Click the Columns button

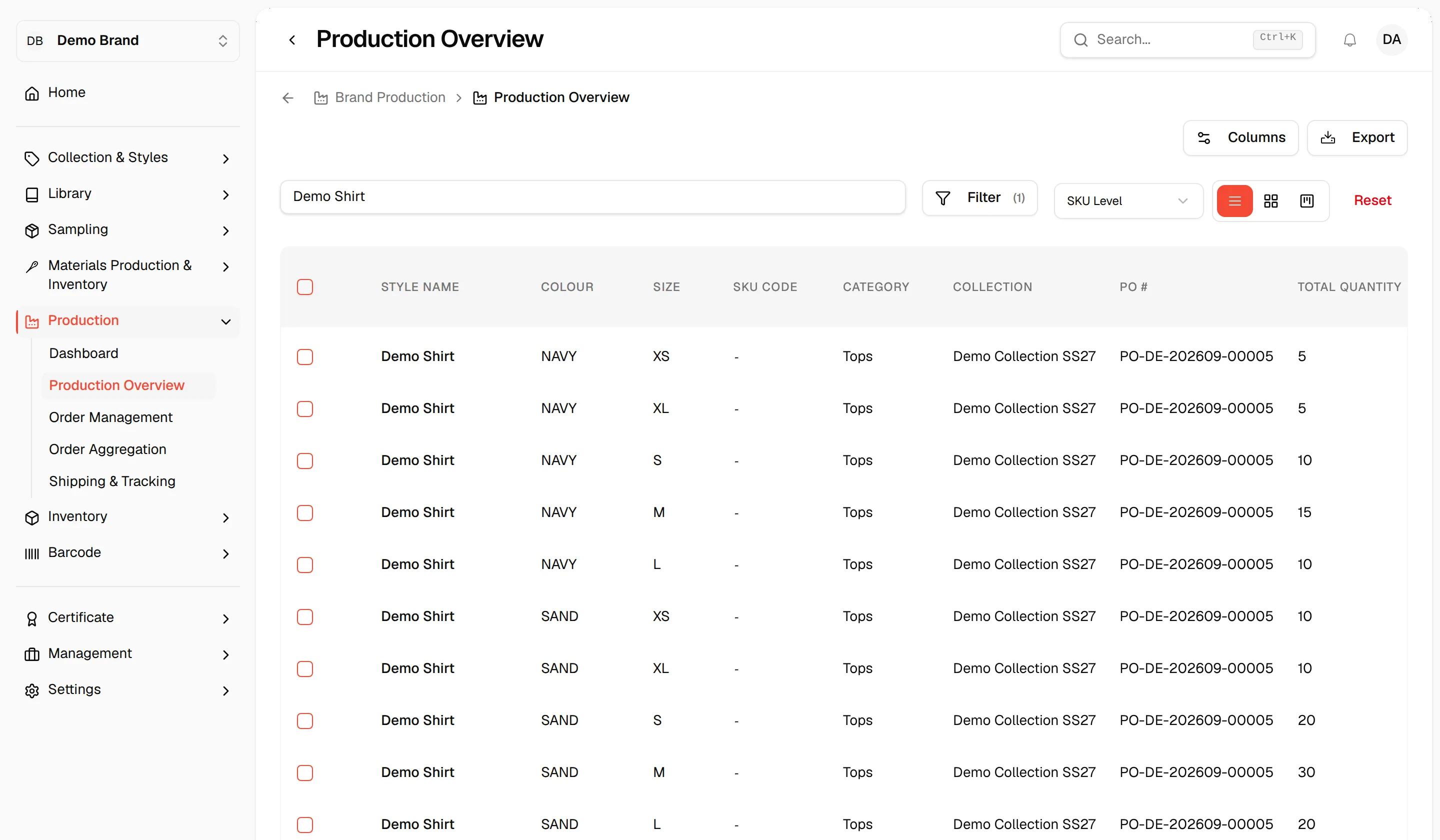1240,137
